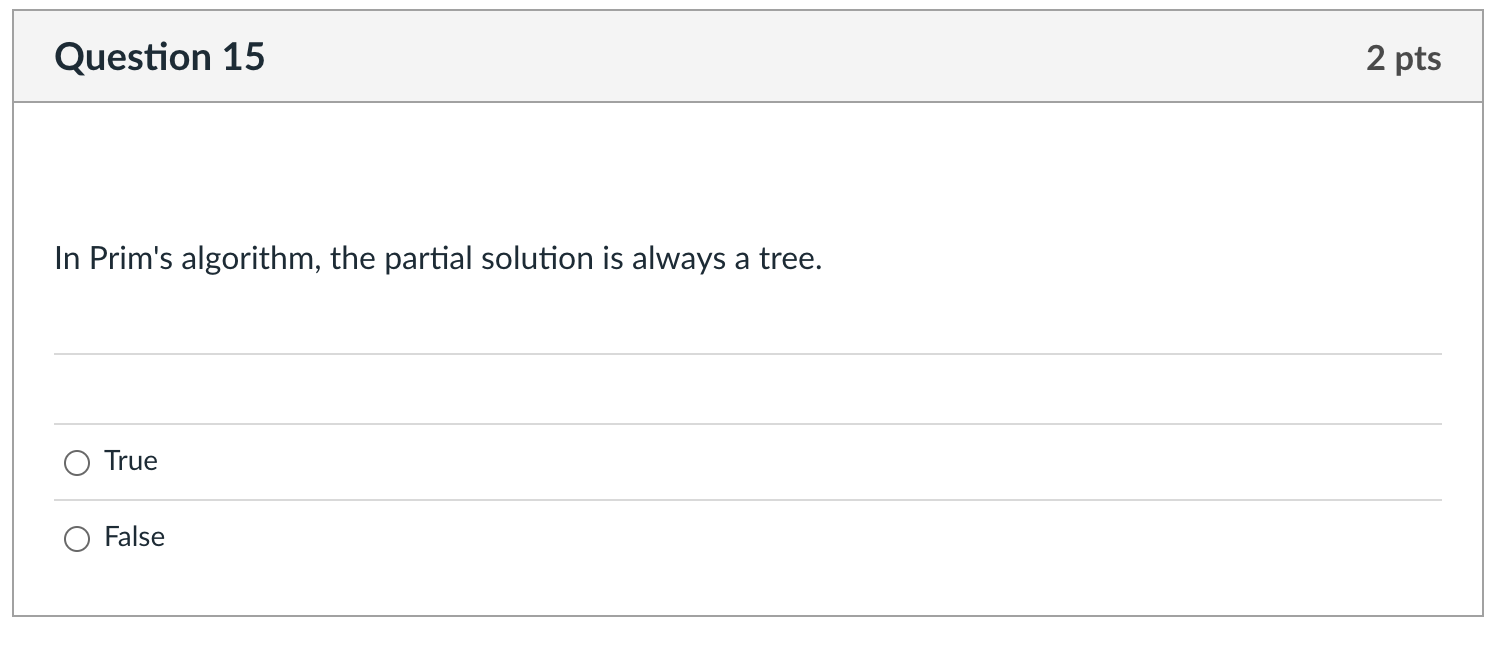This screenshot has width=1498, height=646.
Task: Click the row containing the False option
Action: click(400, 538)
